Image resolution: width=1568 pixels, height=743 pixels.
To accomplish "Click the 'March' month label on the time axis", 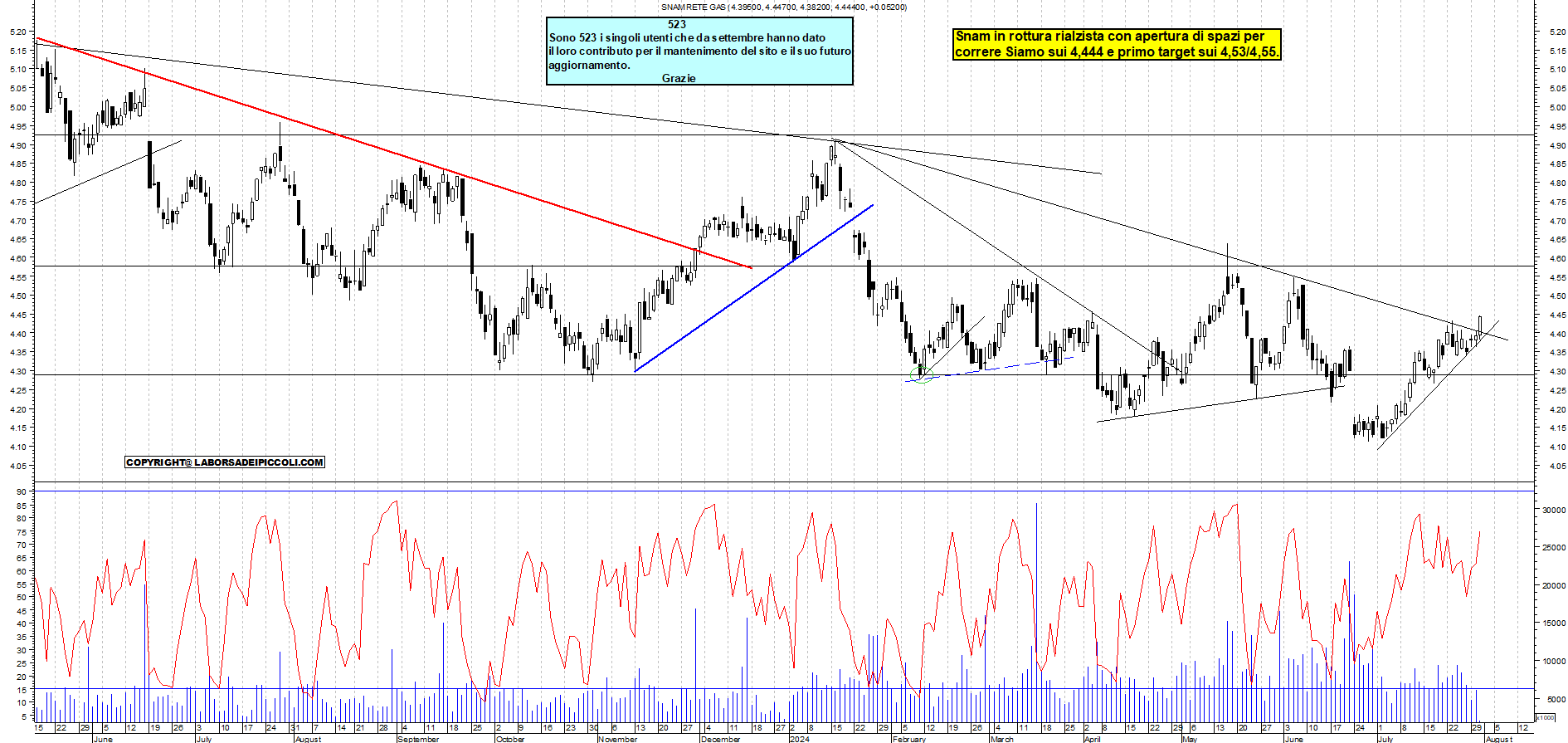I will click(x=1002, y=739).
